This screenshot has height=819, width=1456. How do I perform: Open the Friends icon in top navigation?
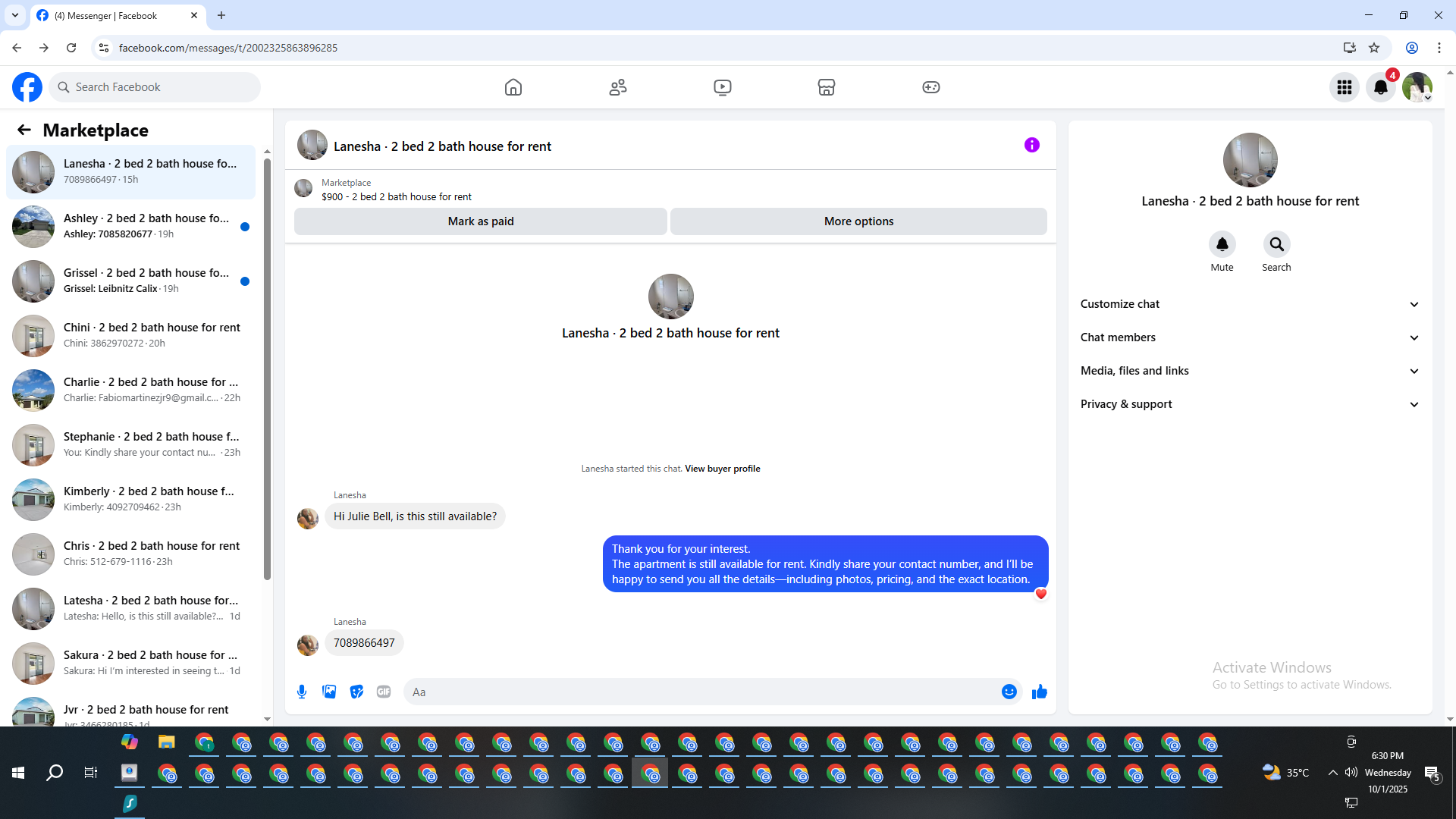click(618, 87)
